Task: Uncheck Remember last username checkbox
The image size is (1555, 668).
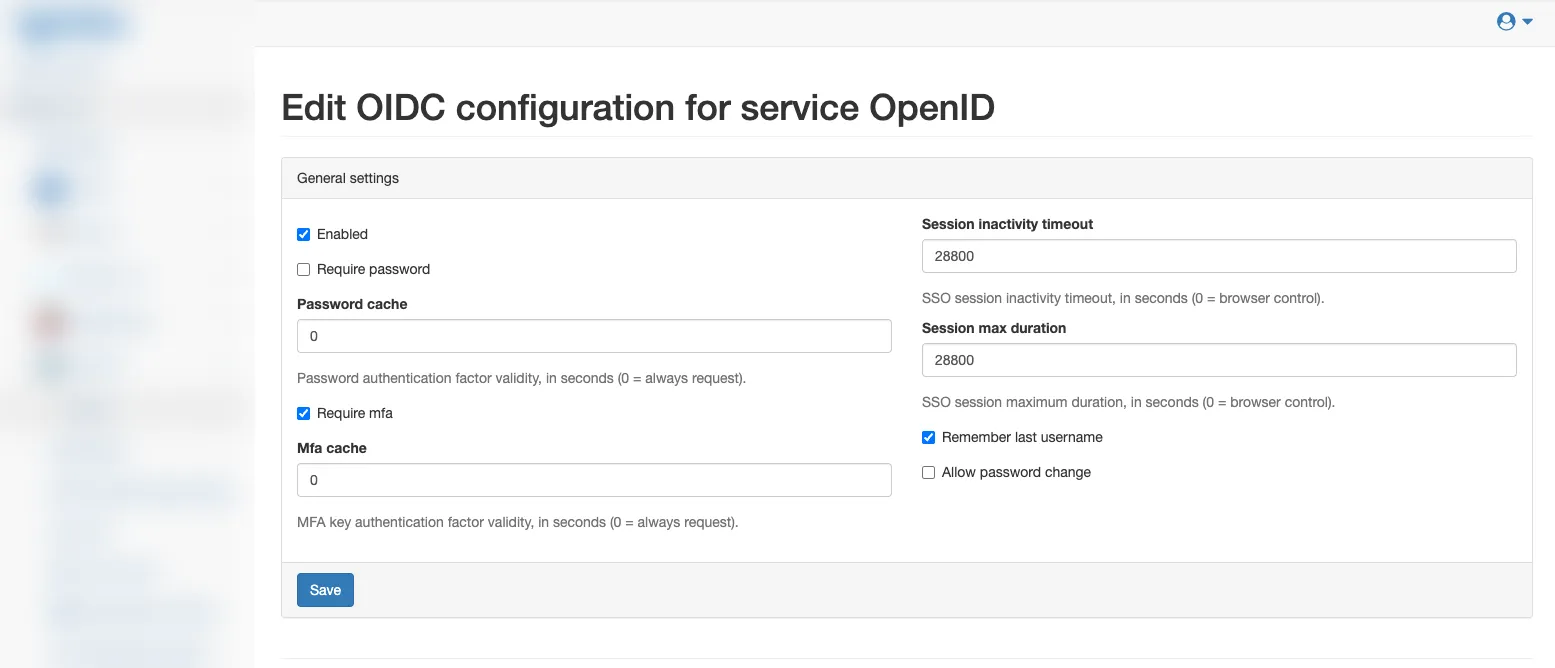Action: (x=929, y=437)
